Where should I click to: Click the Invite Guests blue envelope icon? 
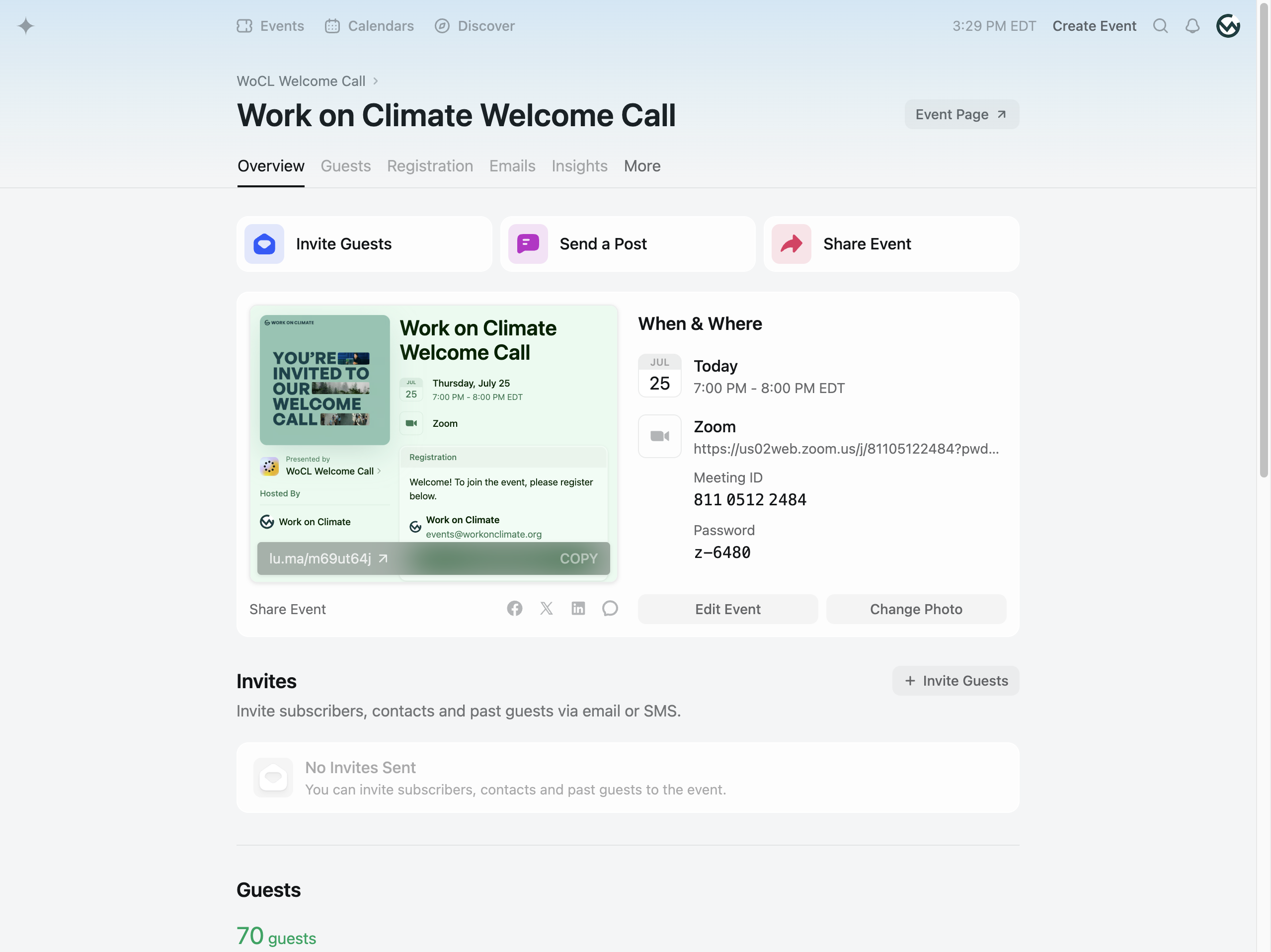click(264, 243)
